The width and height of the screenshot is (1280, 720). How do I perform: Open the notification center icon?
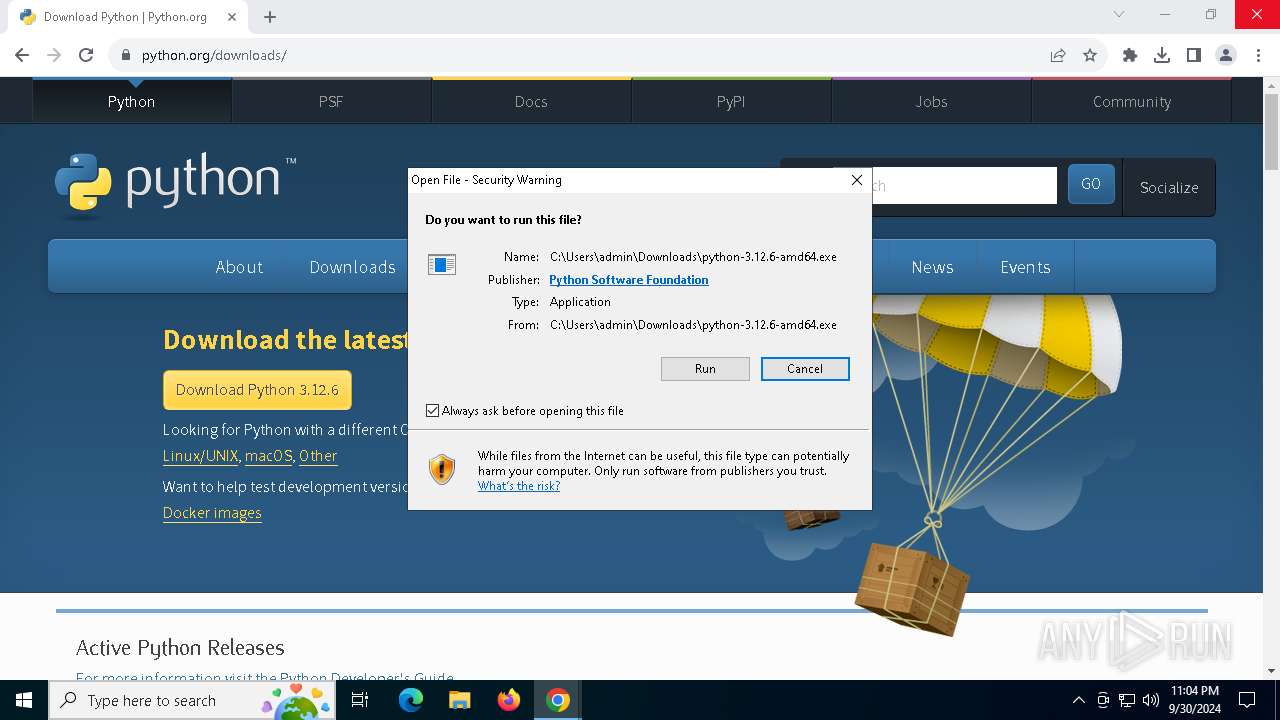pyautogui.click(x=1247, y=700)
